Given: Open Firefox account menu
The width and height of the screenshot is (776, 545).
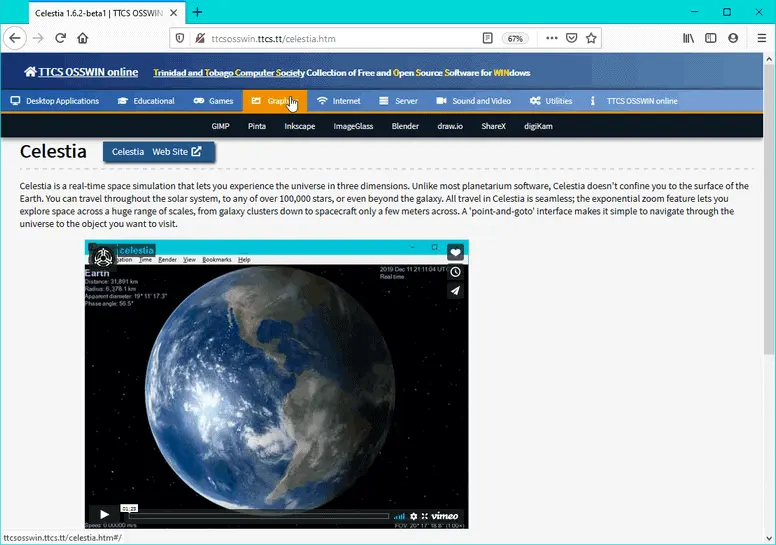Looking at the screenshot, I should (x=733, y=38).
